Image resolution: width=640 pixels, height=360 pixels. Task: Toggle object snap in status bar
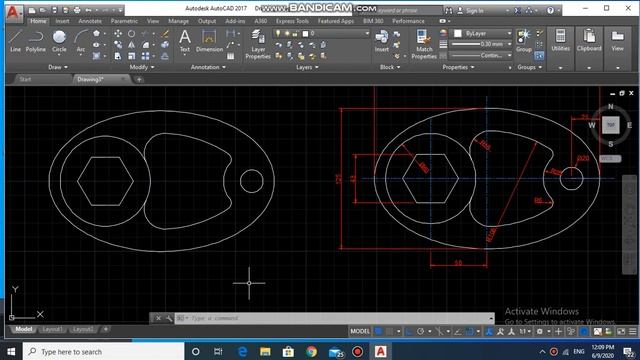470,331
